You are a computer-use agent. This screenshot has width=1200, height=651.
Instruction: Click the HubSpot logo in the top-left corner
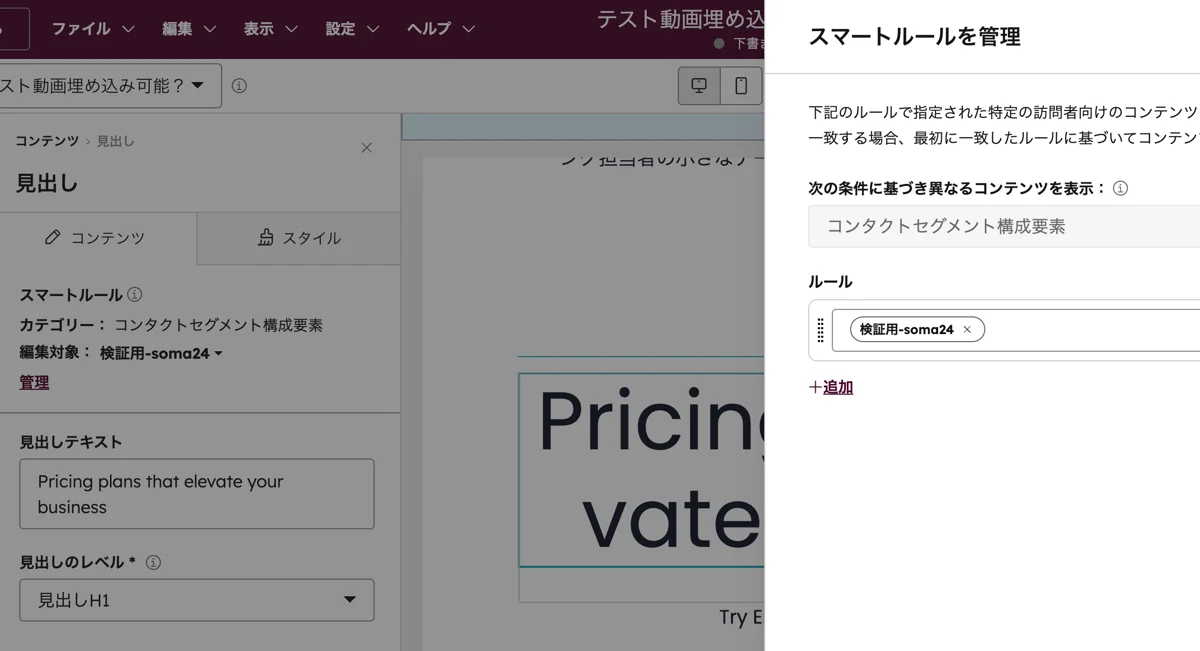12,27
